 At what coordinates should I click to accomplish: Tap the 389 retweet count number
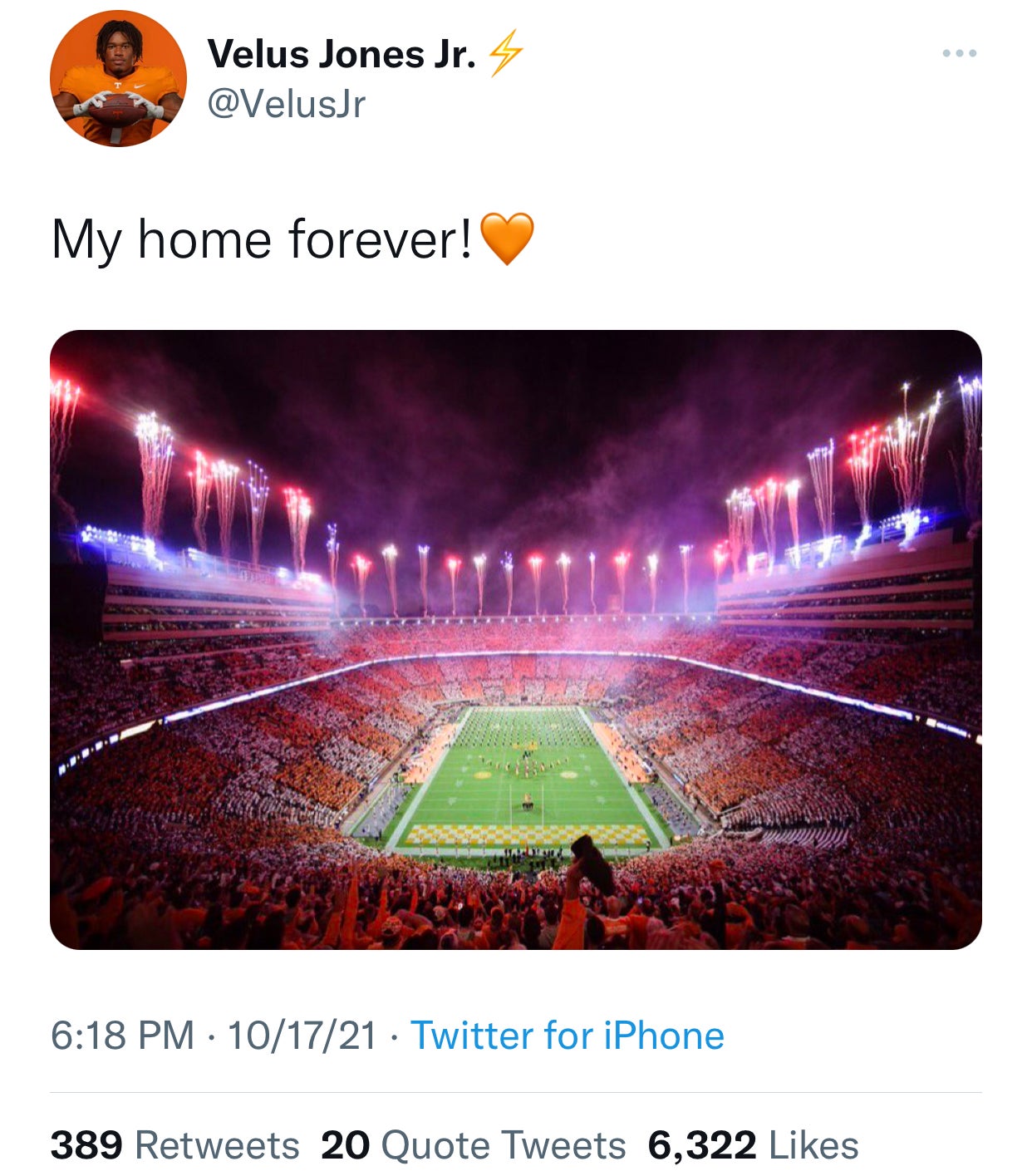point(86,1145)
